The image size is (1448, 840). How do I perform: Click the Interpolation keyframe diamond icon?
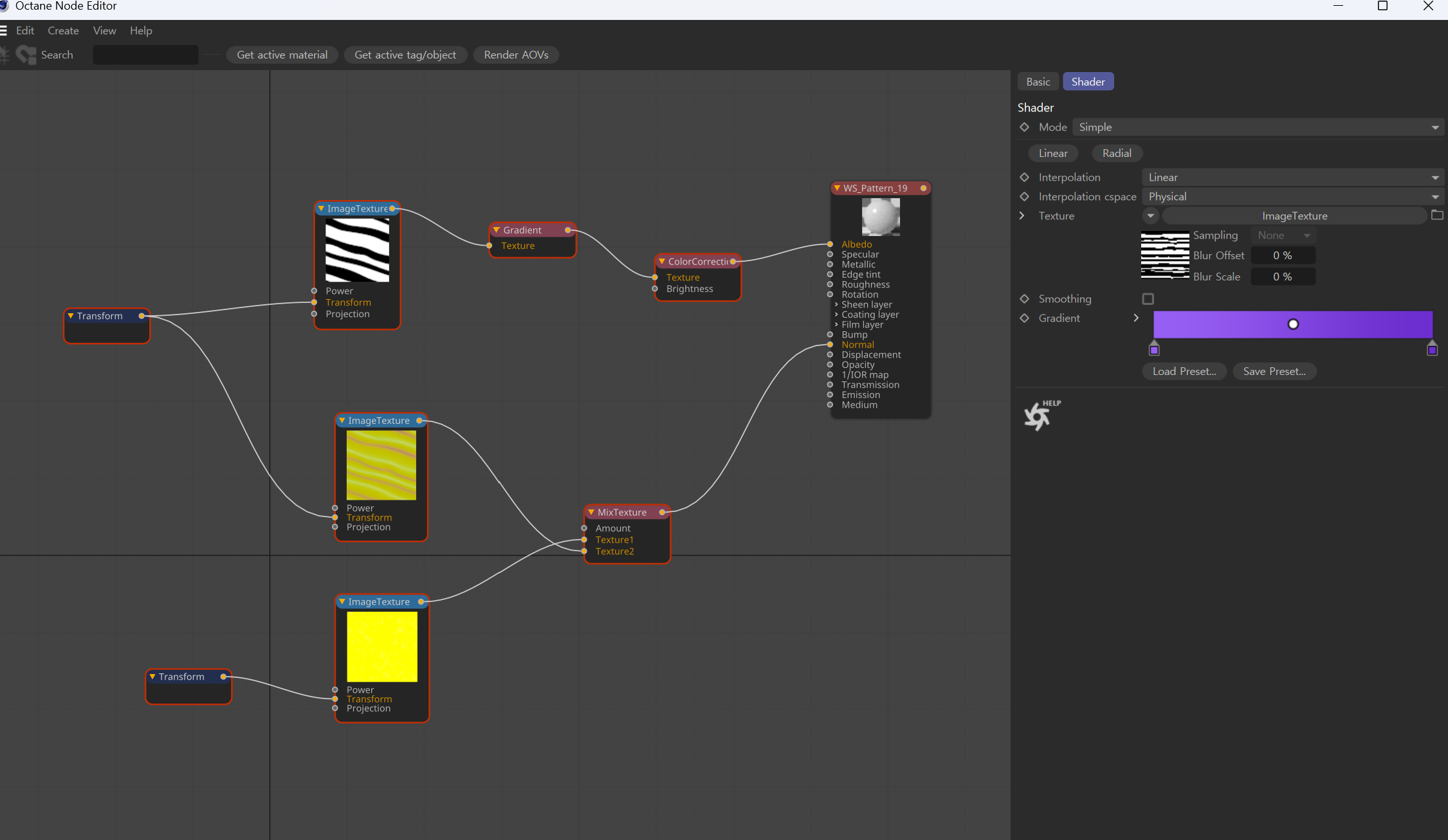tap(1025, 177)
